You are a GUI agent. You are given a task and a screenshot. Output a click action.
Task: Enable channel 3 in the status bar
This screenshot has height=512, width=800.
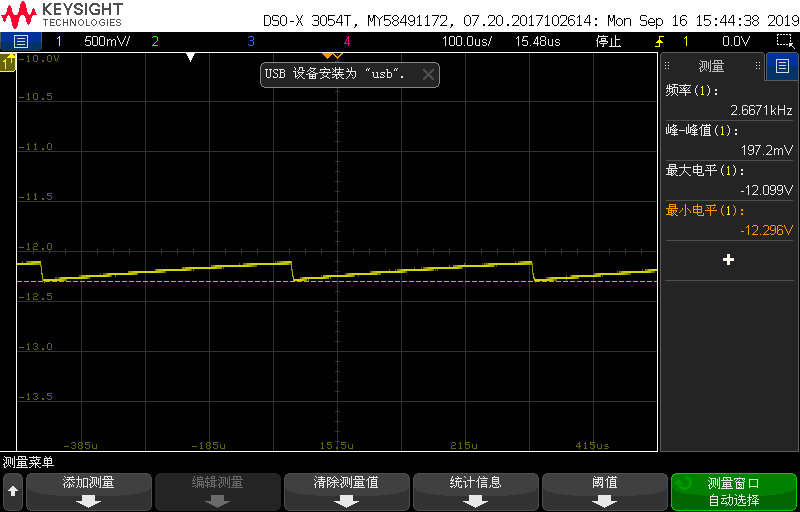pos(251,41)
